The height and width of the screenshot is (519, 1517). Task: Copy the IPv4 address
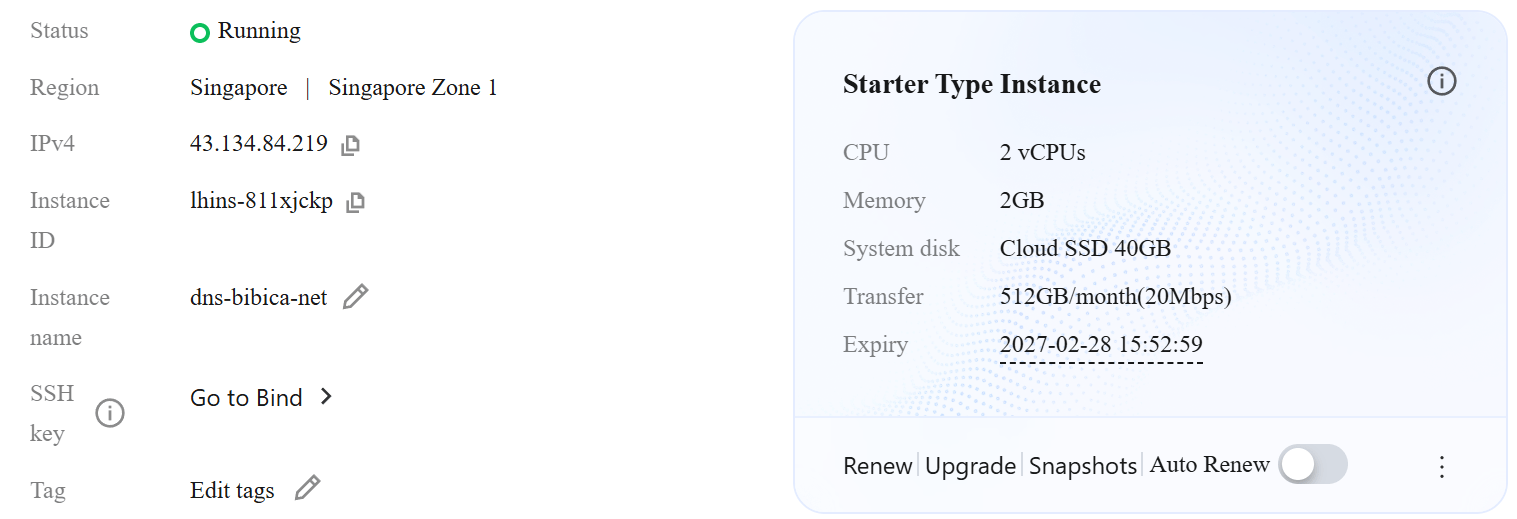pyautogui.click(x=350, y=145)
